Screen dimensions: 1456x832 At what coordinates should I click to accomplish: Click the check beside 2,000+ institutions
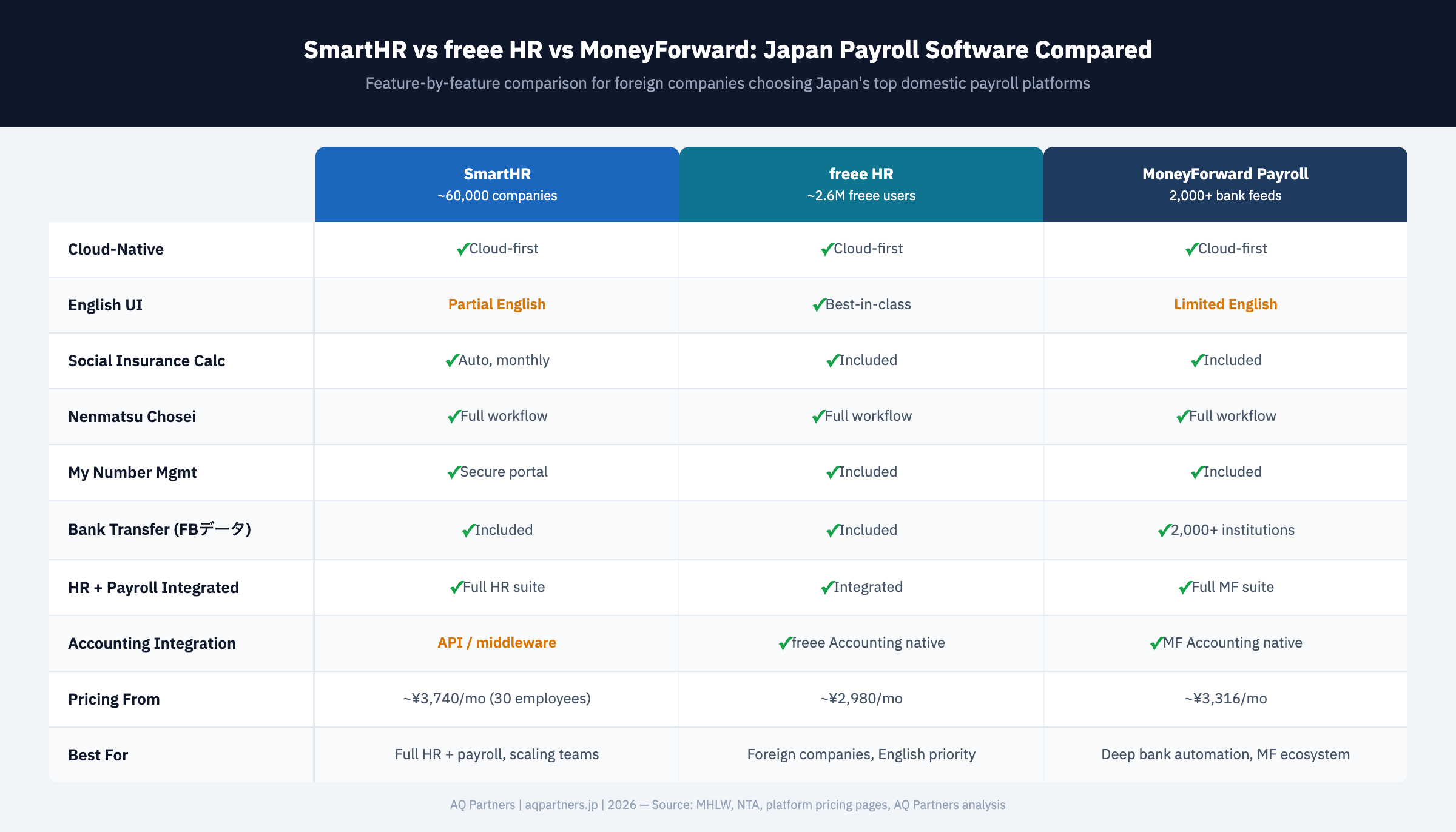point(1163,529)
